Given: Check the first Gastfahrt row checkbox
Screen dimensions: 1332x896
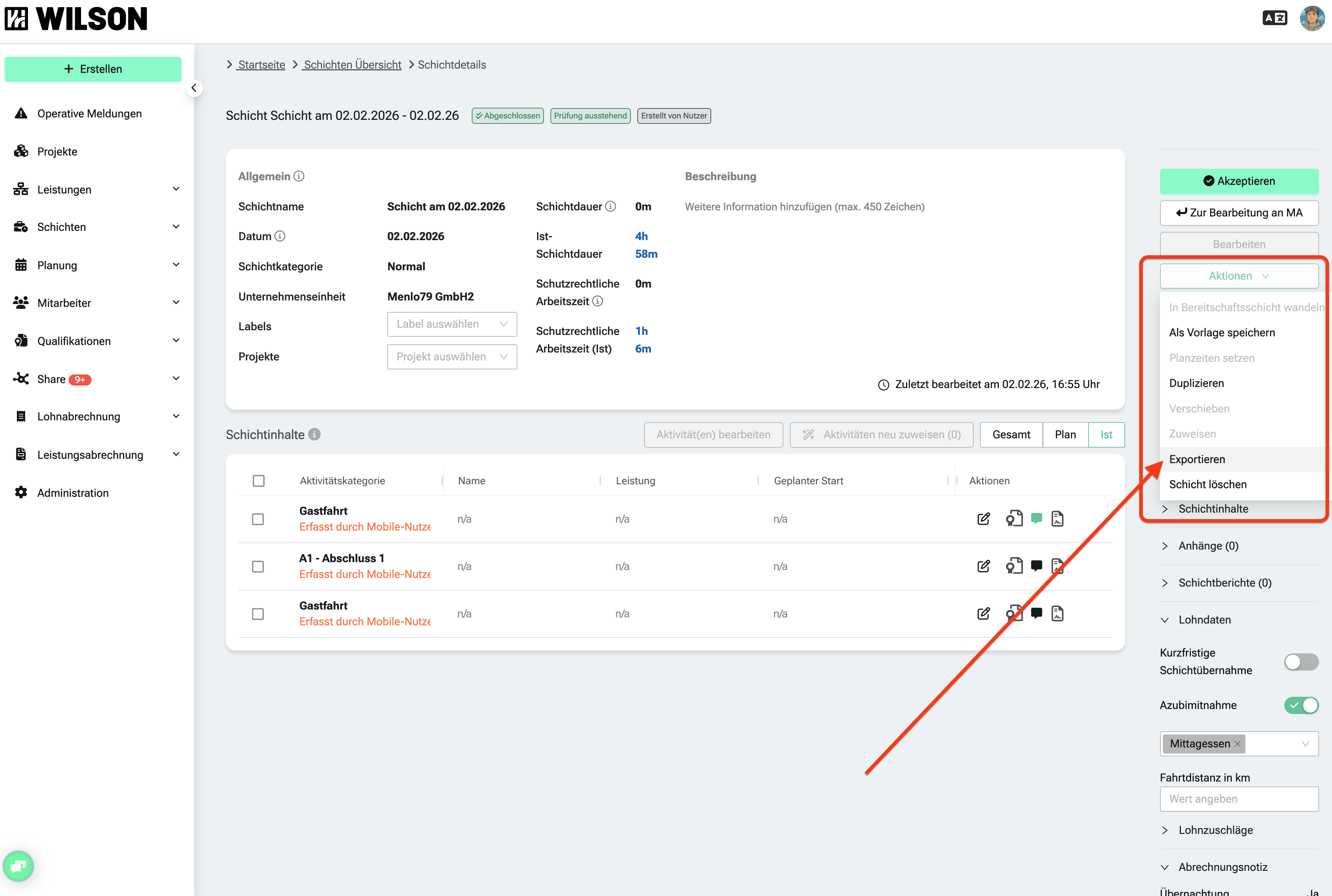Looking at the screenshot, I should point(258,519).
